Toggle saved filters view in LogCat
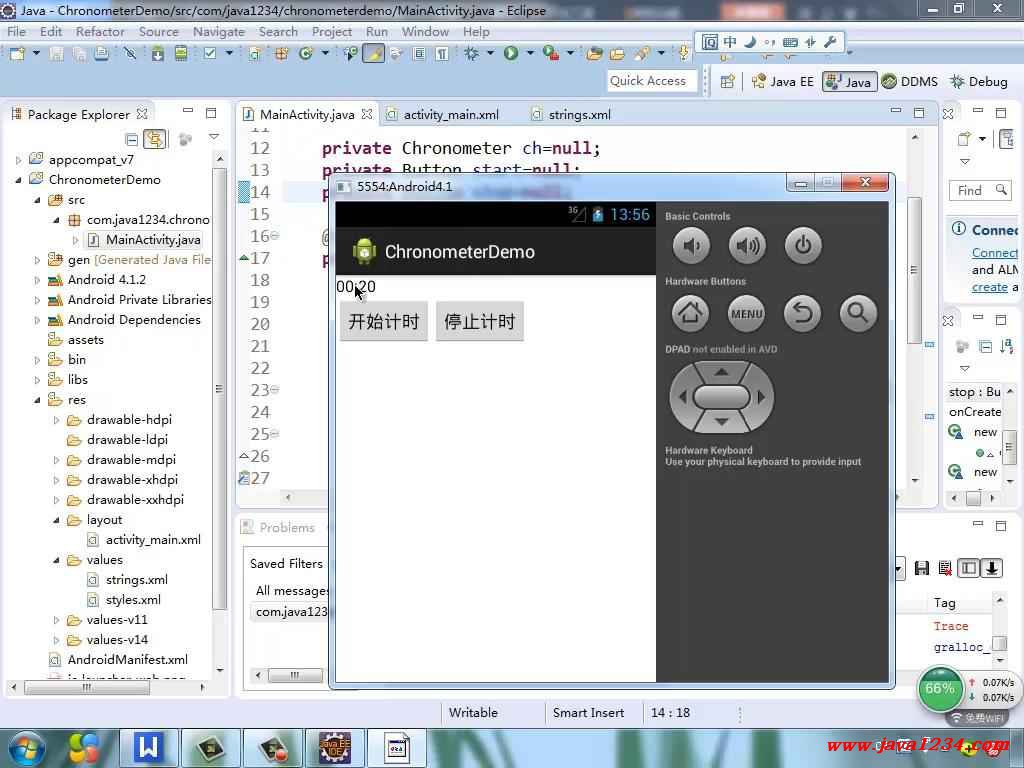This screenshot has width=1024, height=768. (x=968, y=568)
